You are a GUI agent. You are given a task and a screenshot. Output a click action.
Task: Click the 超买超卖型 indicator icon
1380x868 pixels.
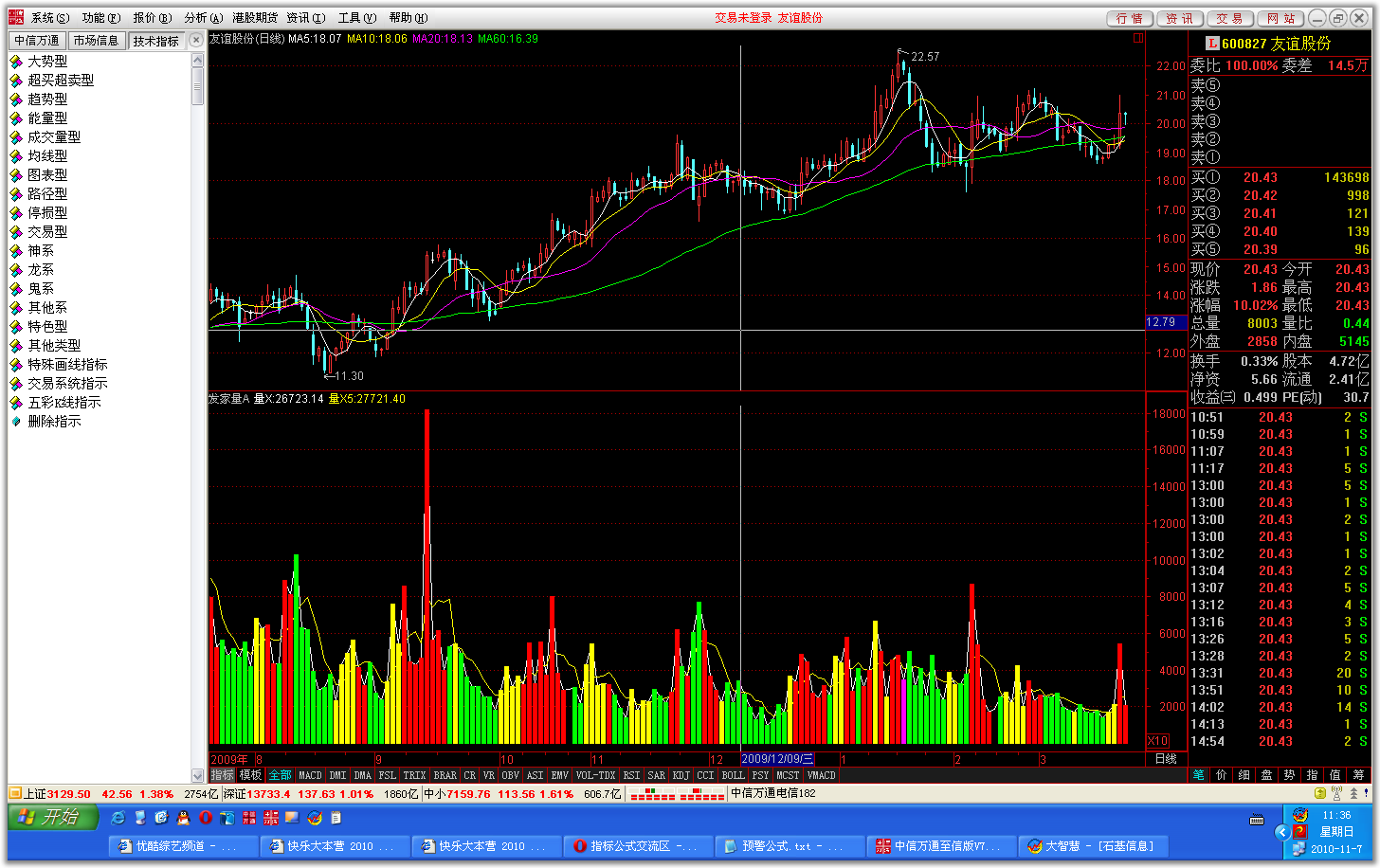[16, 81]
